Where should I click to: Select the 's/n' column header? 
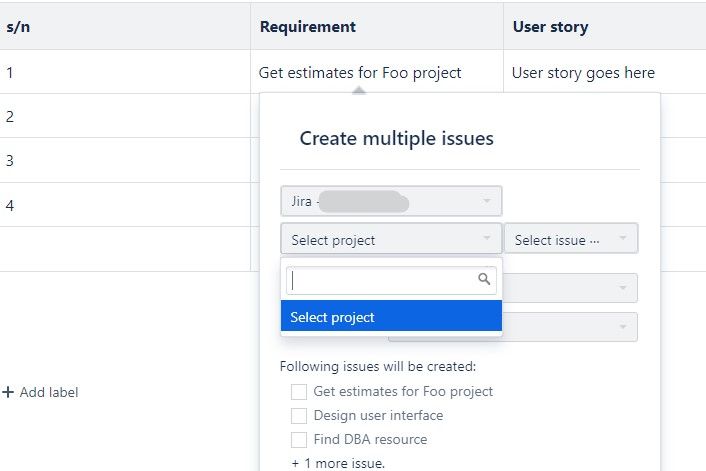click(x=125, y=27)
